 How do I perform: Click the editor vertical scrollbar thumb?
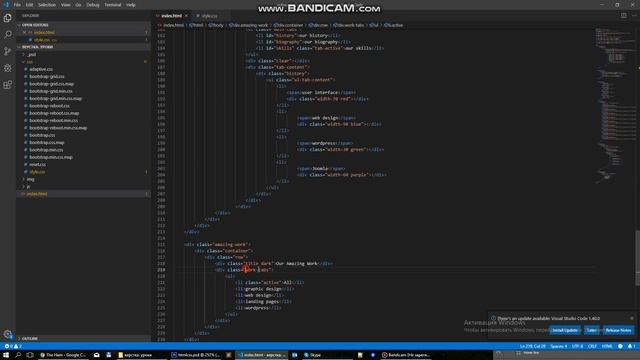[x=638, y=258]
